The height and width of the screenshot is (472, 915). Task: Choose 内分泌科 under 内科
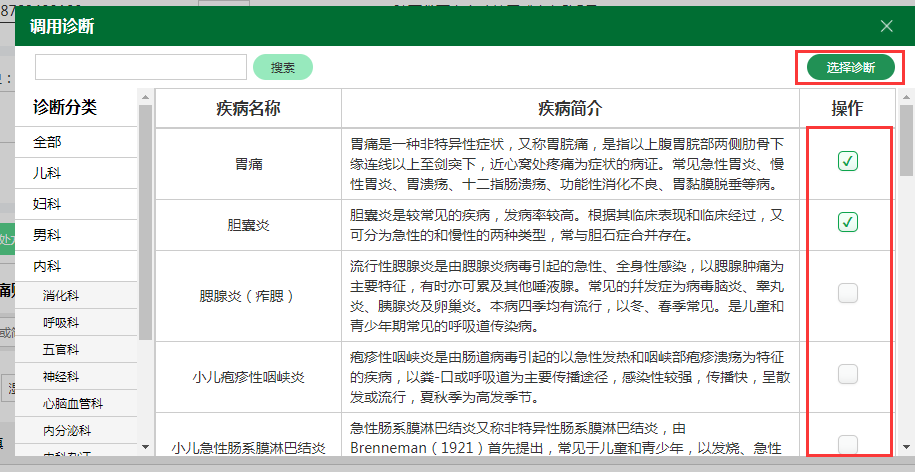[x=68, y=431]
